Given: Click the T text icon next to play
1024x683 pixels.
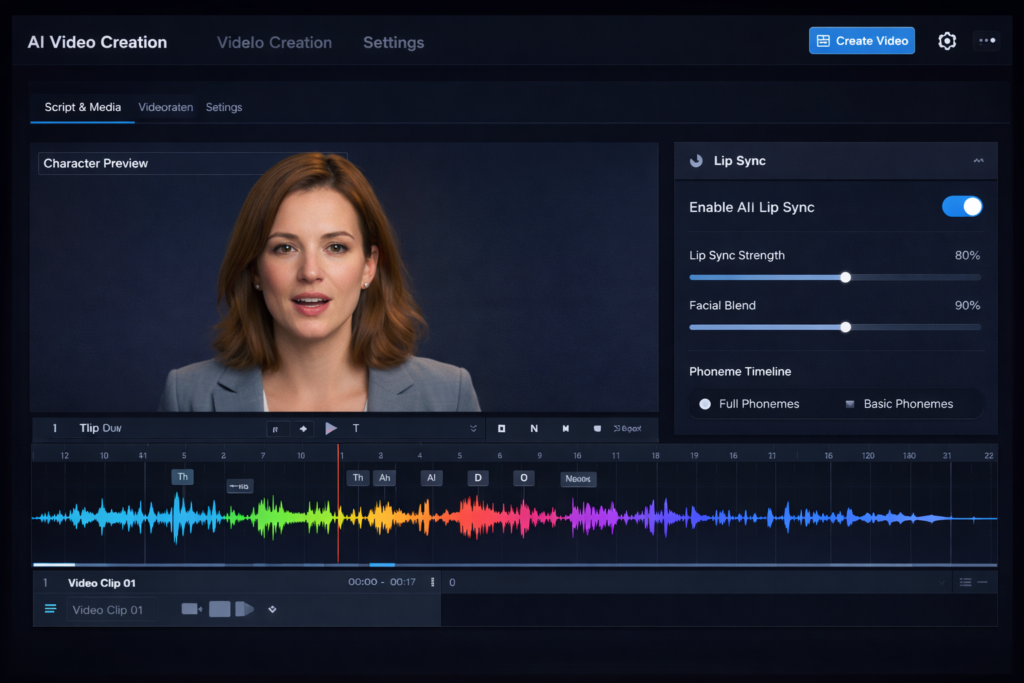Looking at the screenshot, I should (x=356, y=428).
